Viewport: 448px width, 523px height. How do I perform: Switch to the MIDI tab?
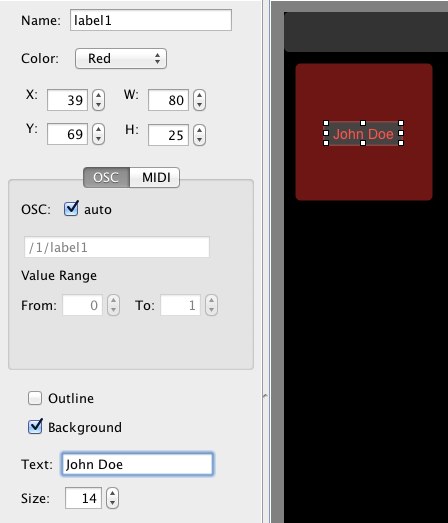click(155, 178)
